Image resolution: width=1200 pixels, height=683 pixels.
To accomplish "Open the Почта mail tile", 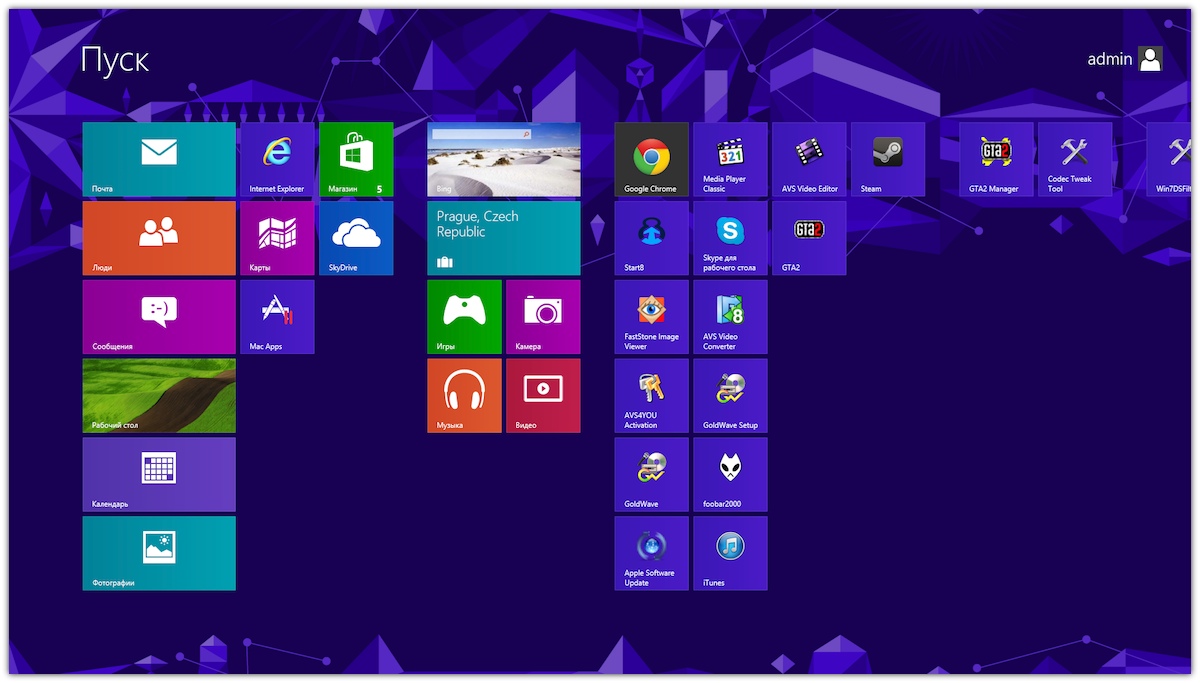I will click(159, 160).
